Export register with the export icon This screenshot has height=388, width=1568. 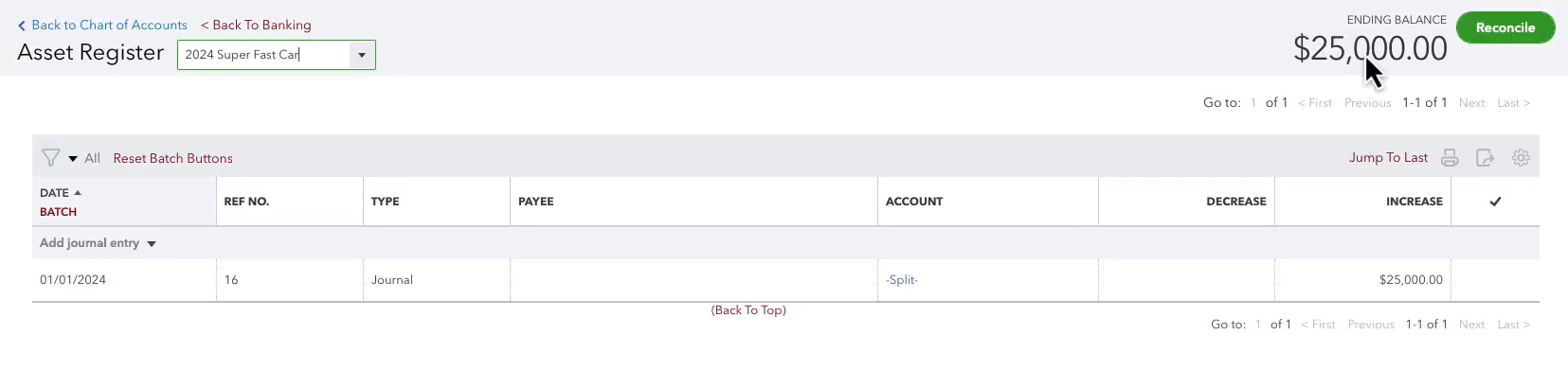[x=1485, y=158]
